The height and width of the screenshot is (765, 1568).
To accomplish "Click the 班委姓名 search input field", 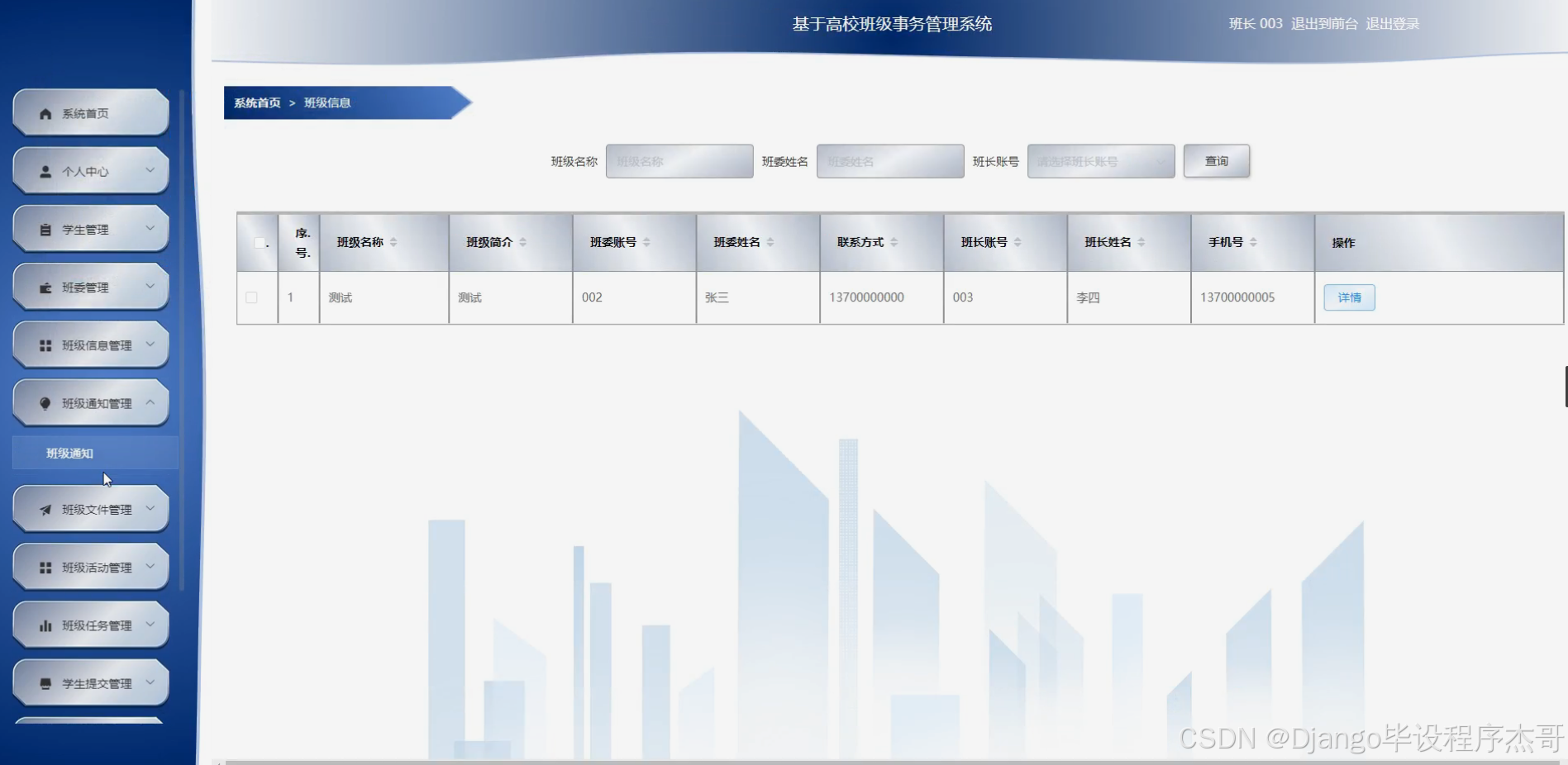I will pos(890,161).
